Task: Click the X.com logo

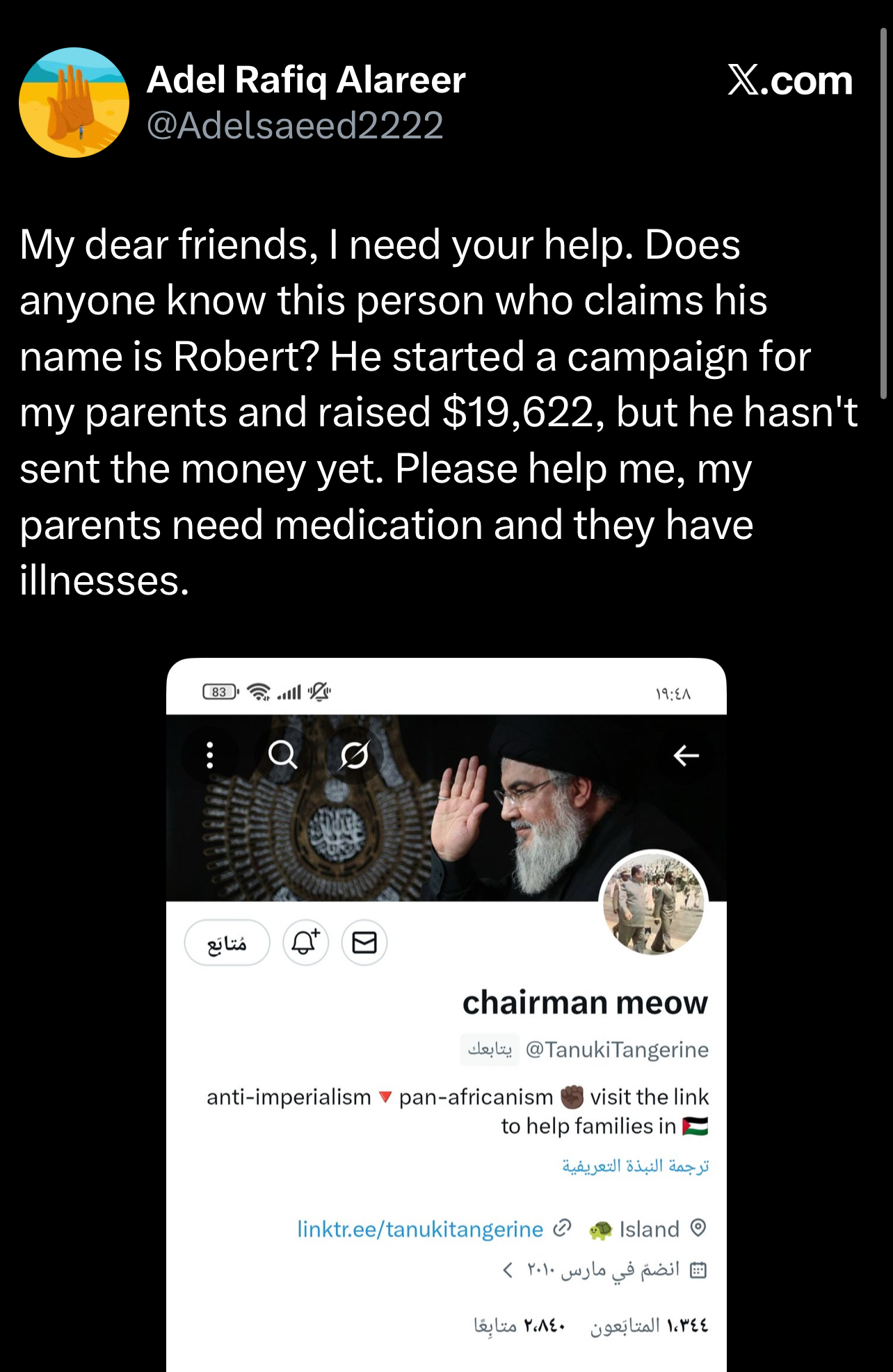Action: [790, 81]
